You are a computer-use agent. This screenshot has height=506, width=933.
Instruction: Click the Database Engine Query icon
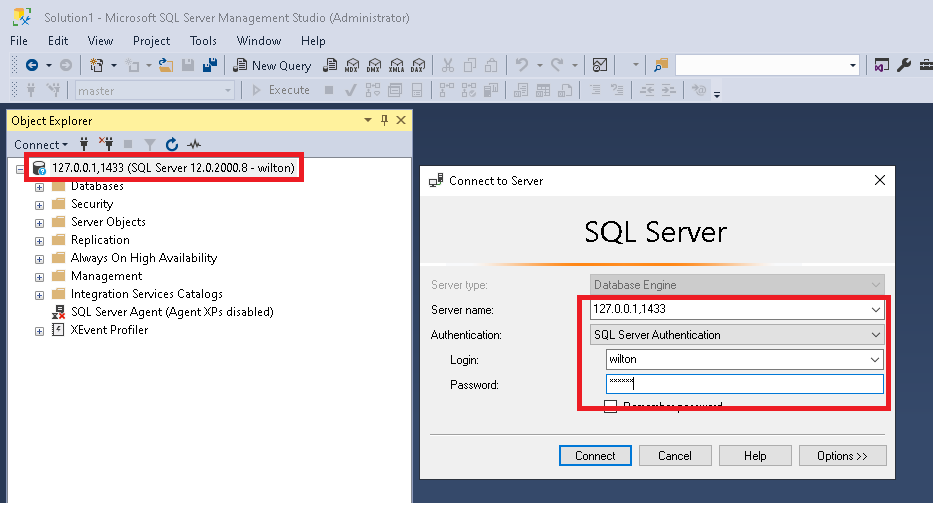(x=330, y=65)
